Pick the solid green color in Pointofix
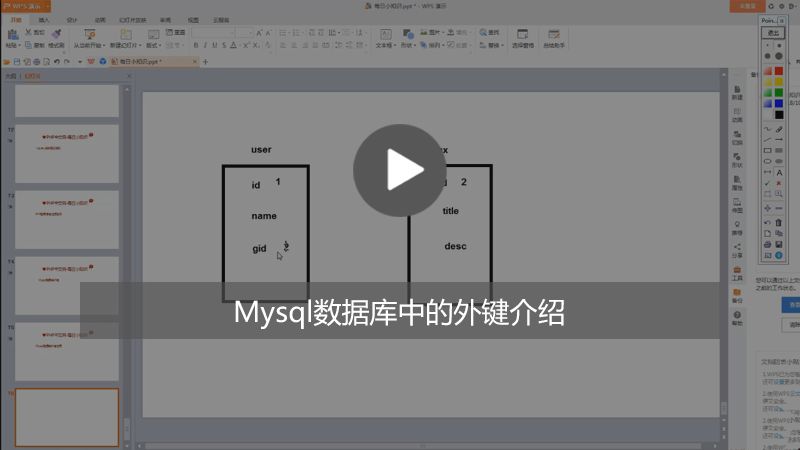 tap(779, 92)
